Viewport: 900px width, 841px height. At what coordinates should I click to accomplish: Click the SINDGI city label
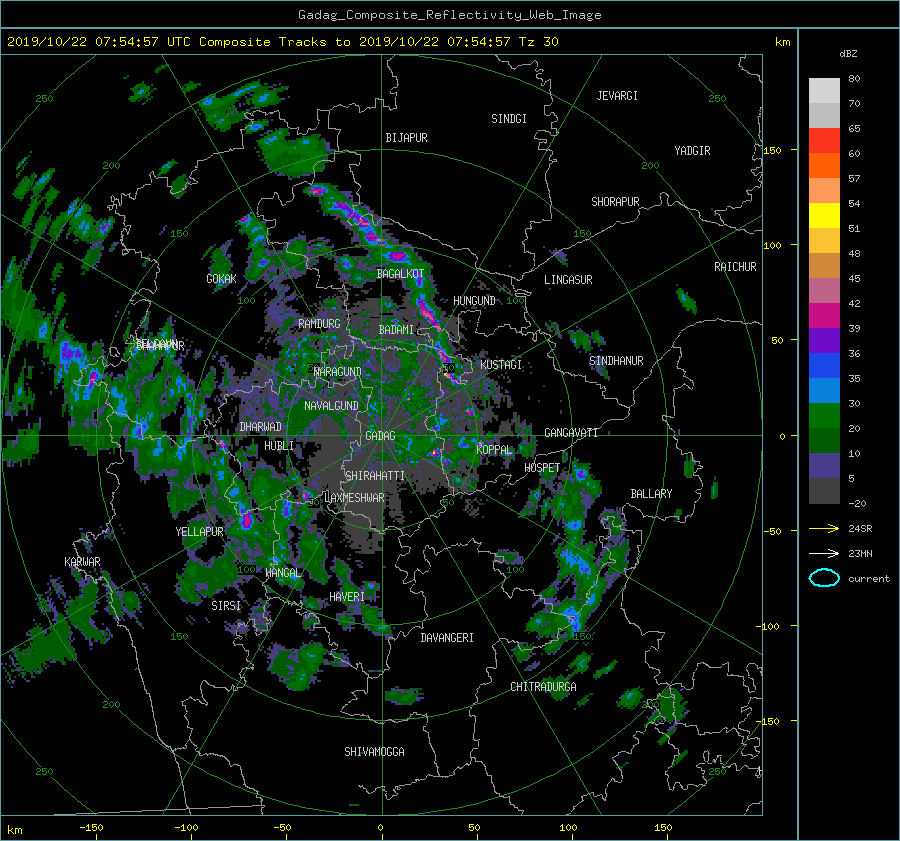(x=509, y=119)
